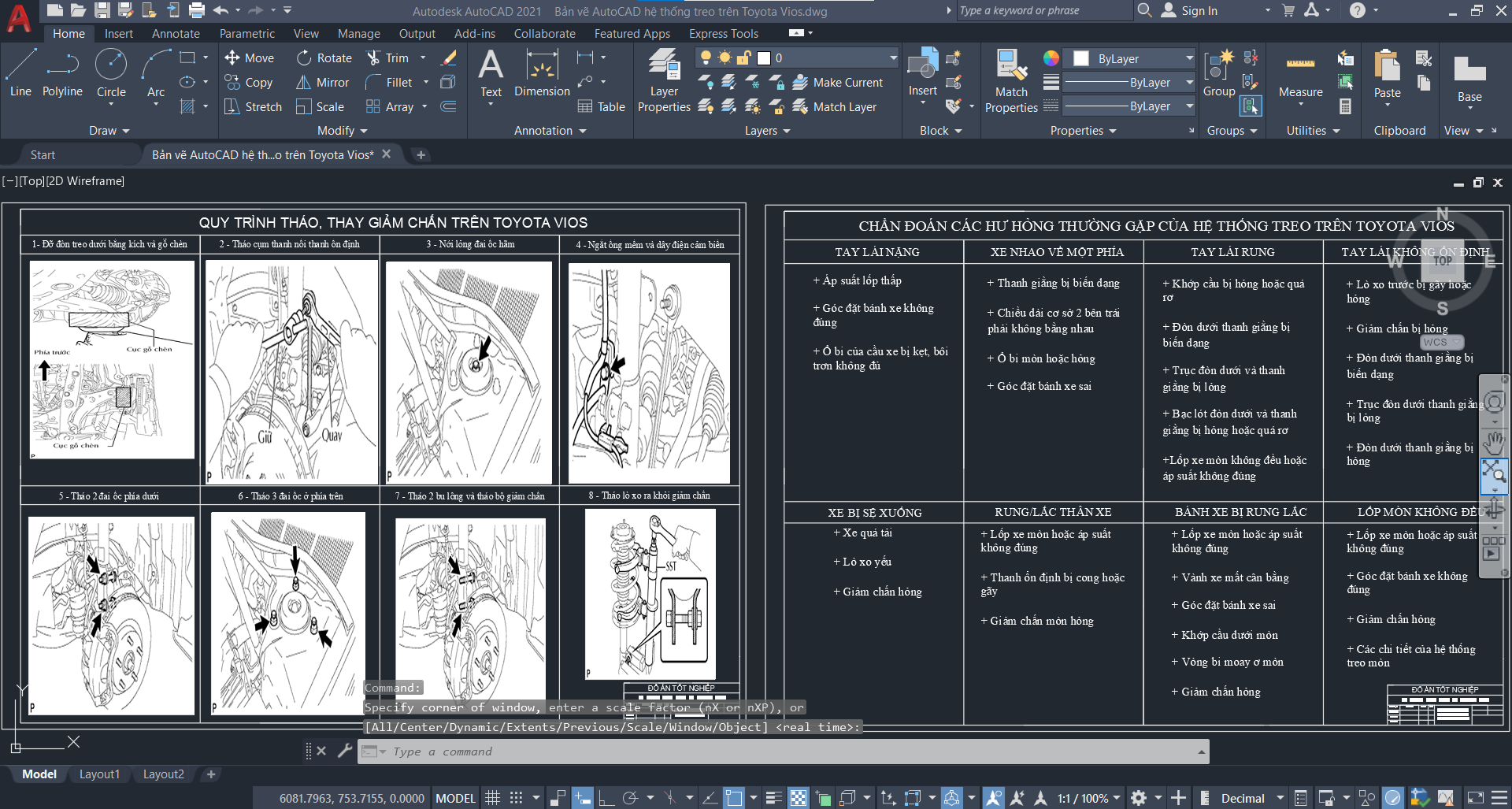The image size is (1512, 809).
Task: Open the Manage ribbon tab
Action: pyautogui.click(x=359, y=34)
